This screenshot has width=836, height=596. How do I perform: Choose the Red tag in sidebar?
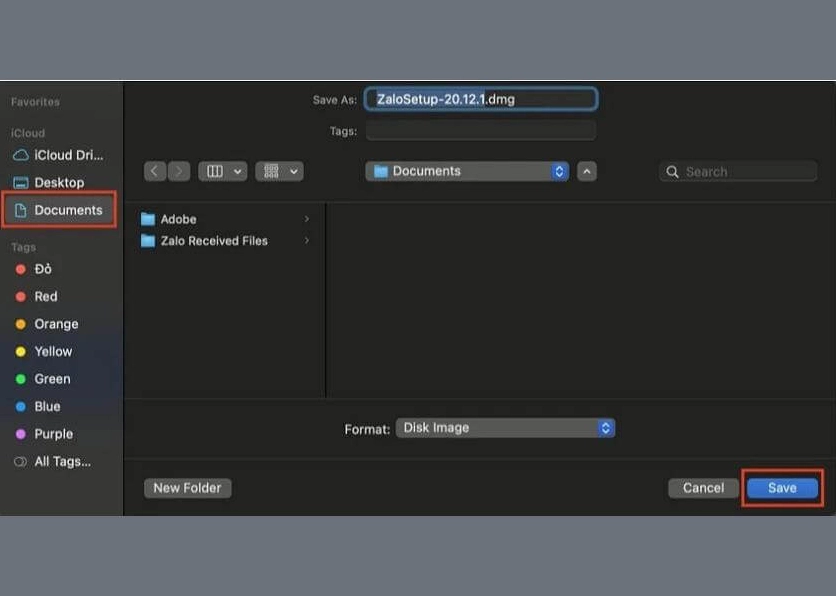tap(45, 297)
